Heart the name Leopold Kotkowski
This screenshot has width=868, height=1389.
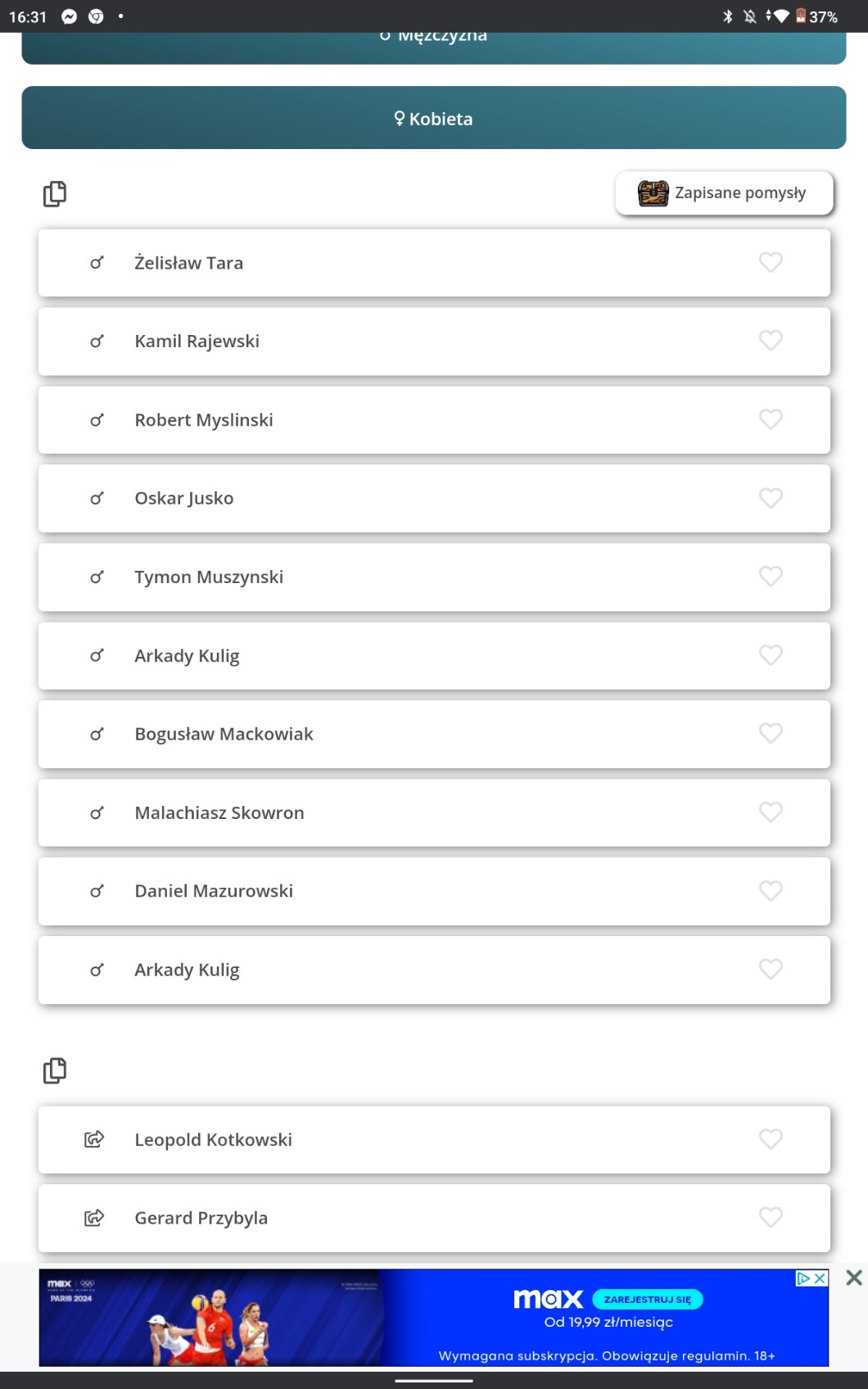click(771, 1139)
